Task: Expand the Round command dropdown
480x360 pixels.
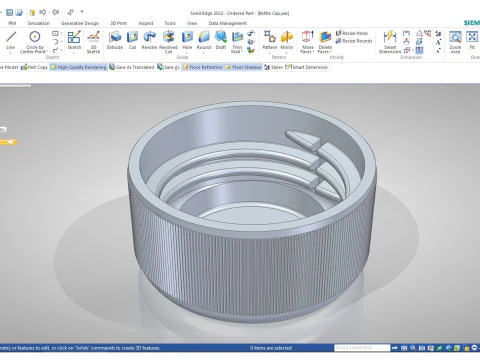Action: (204, 52)
